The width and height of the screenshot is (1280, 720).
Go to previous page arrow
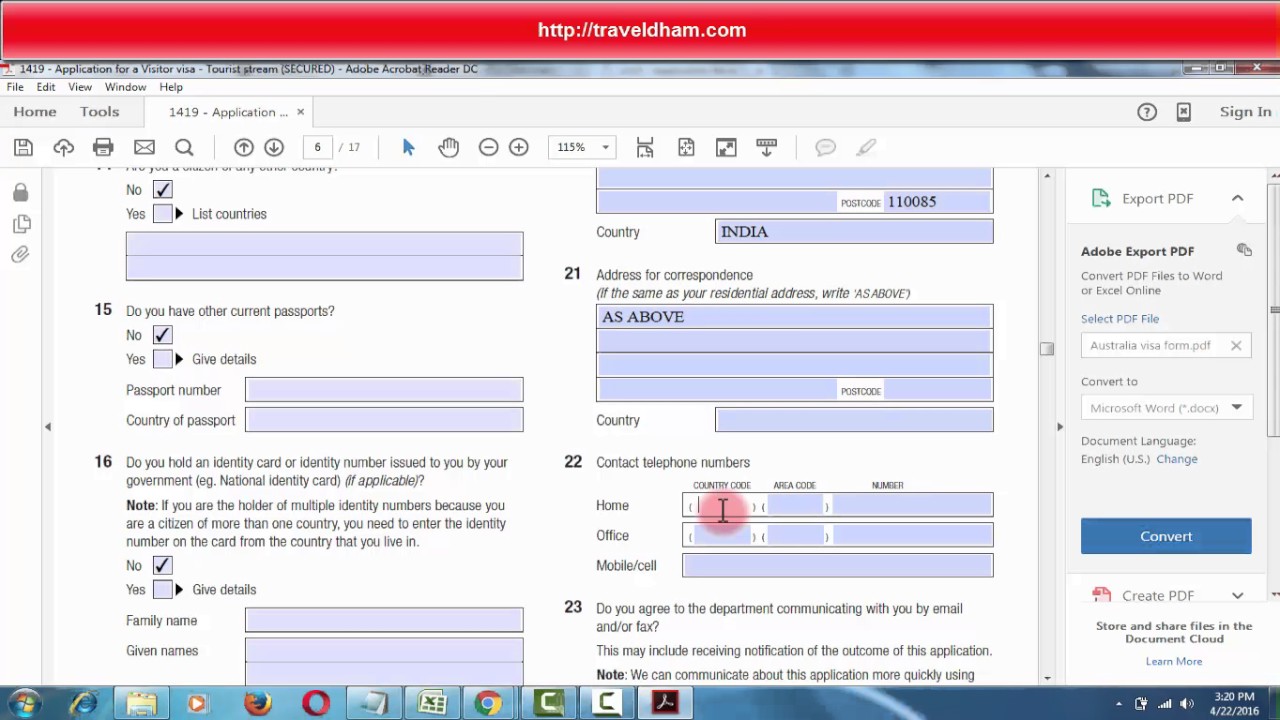coord(243,148)
